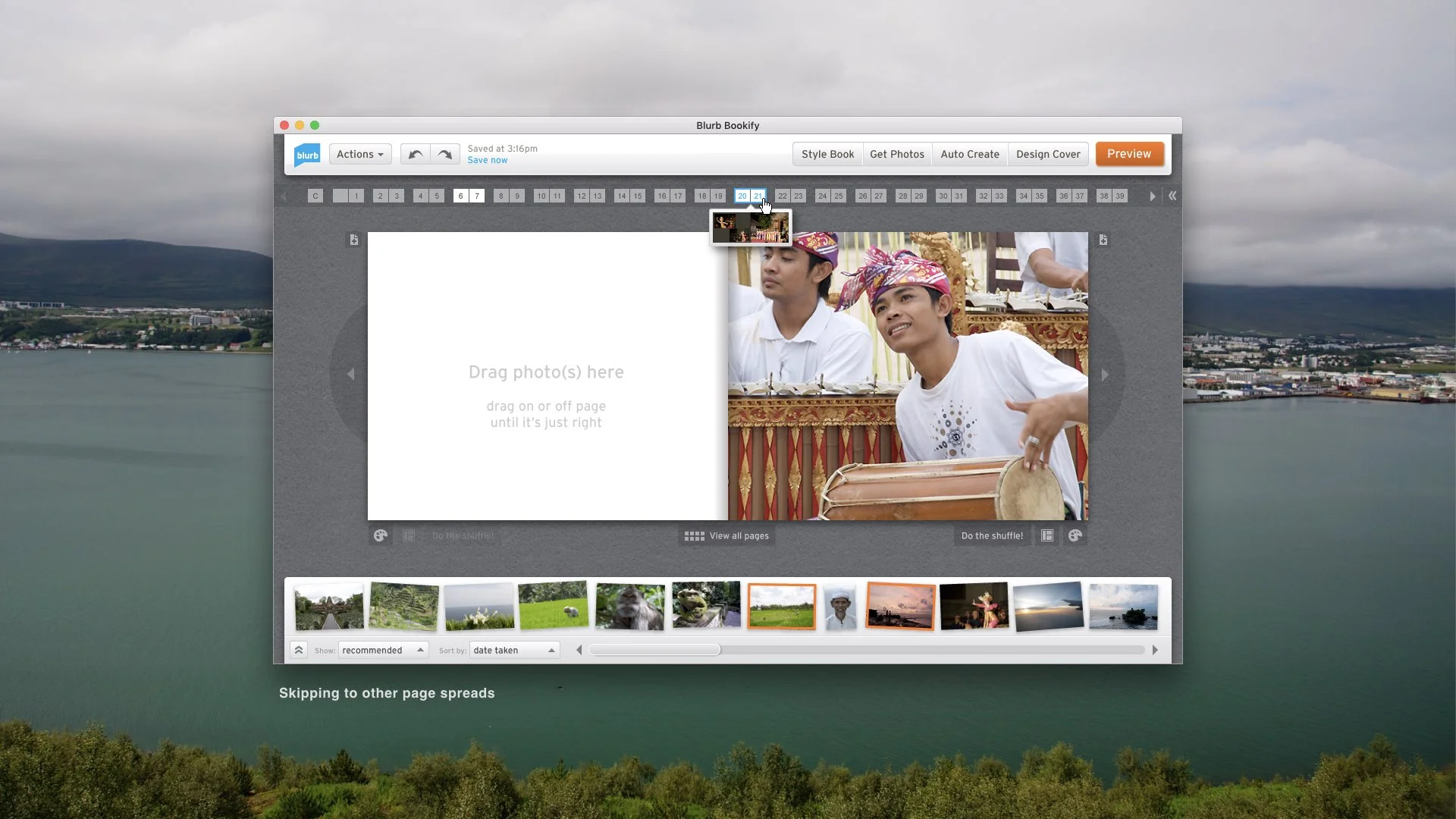Click the add-page icon on left page corner
The image size is (1456, 819).
click(x=353, y=240)
